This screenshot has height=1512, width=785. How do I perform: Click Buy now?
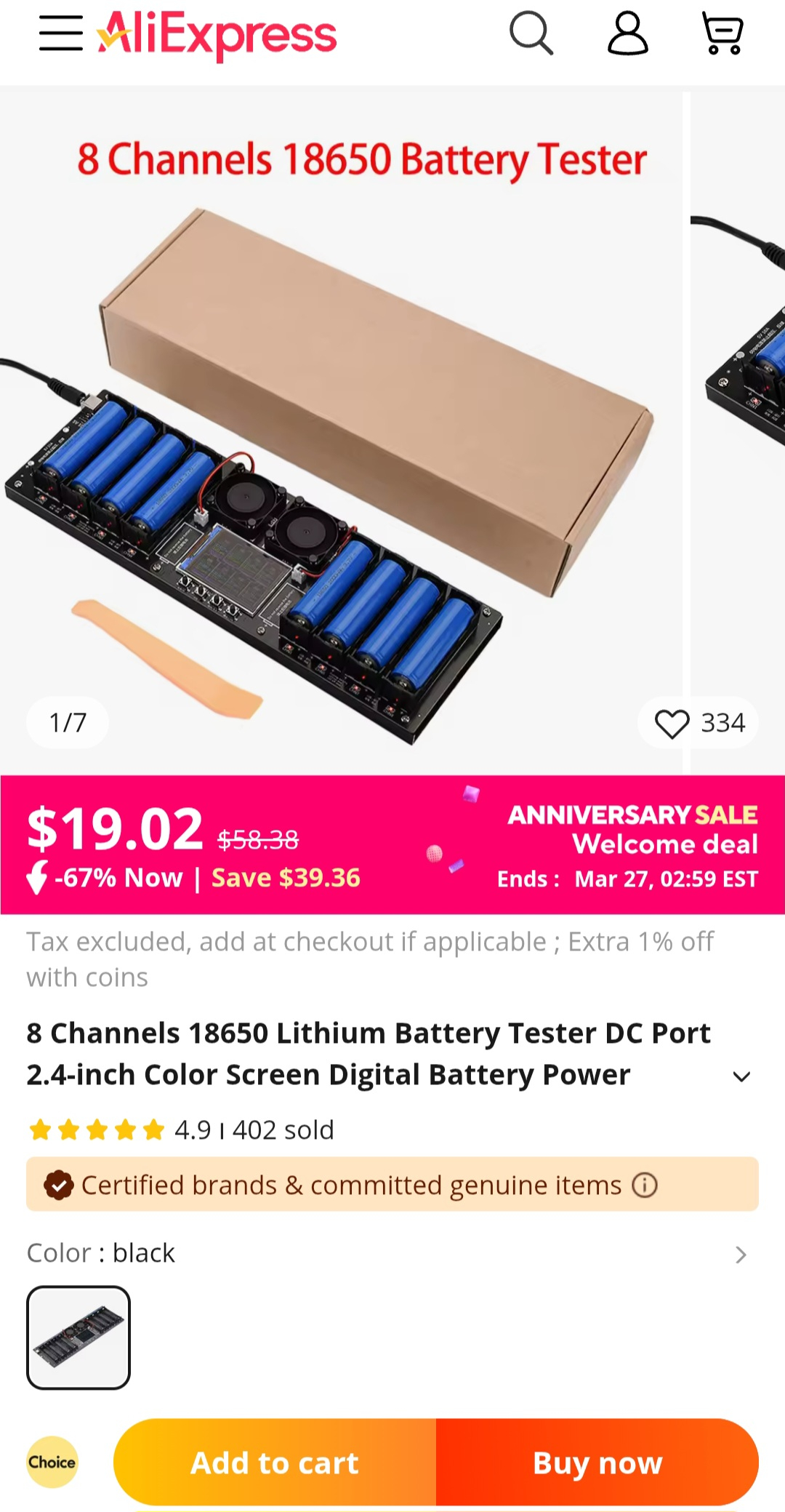click(597, 1463)
